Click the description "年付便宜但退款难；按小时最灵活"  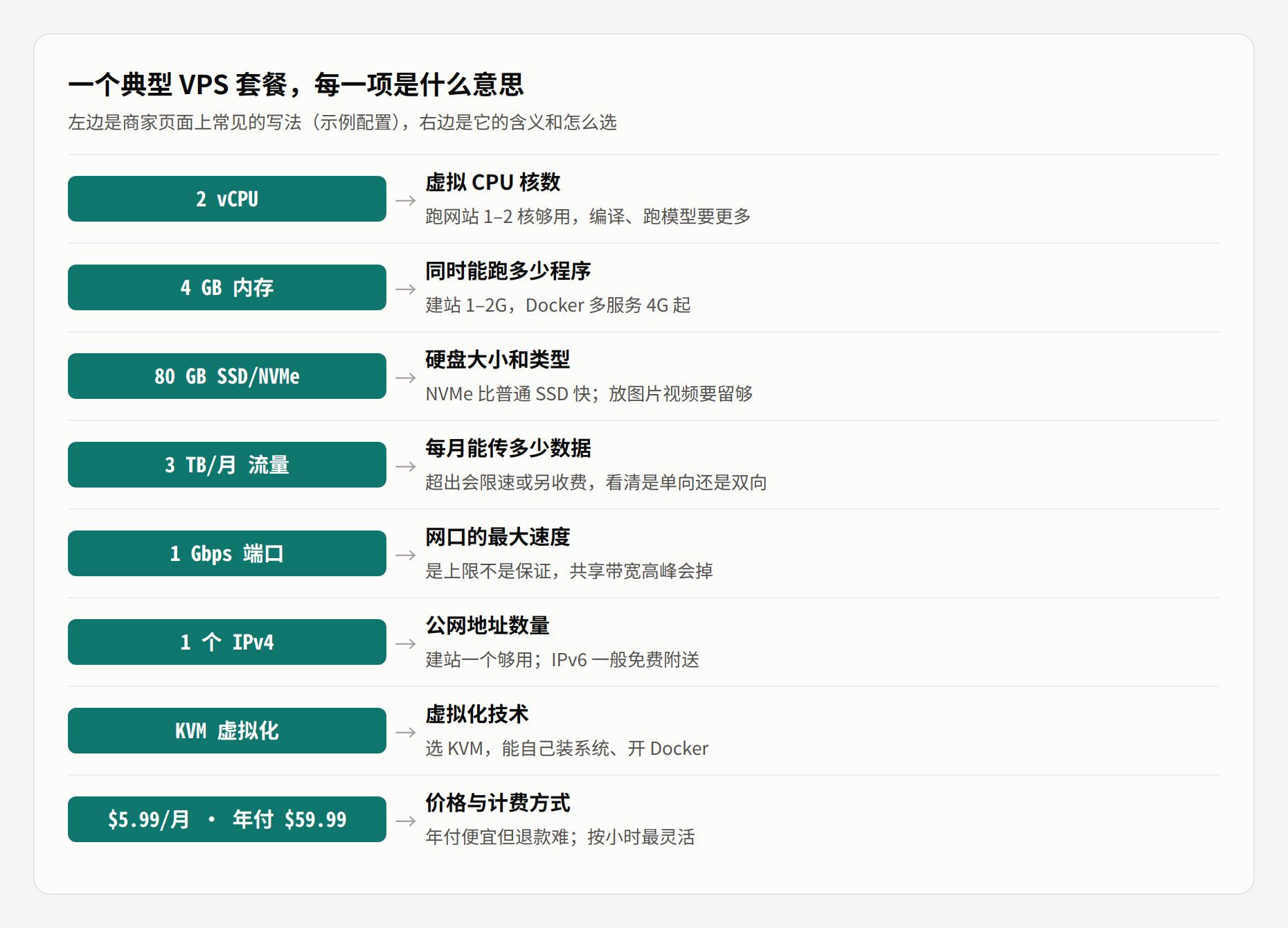point(560,837)
